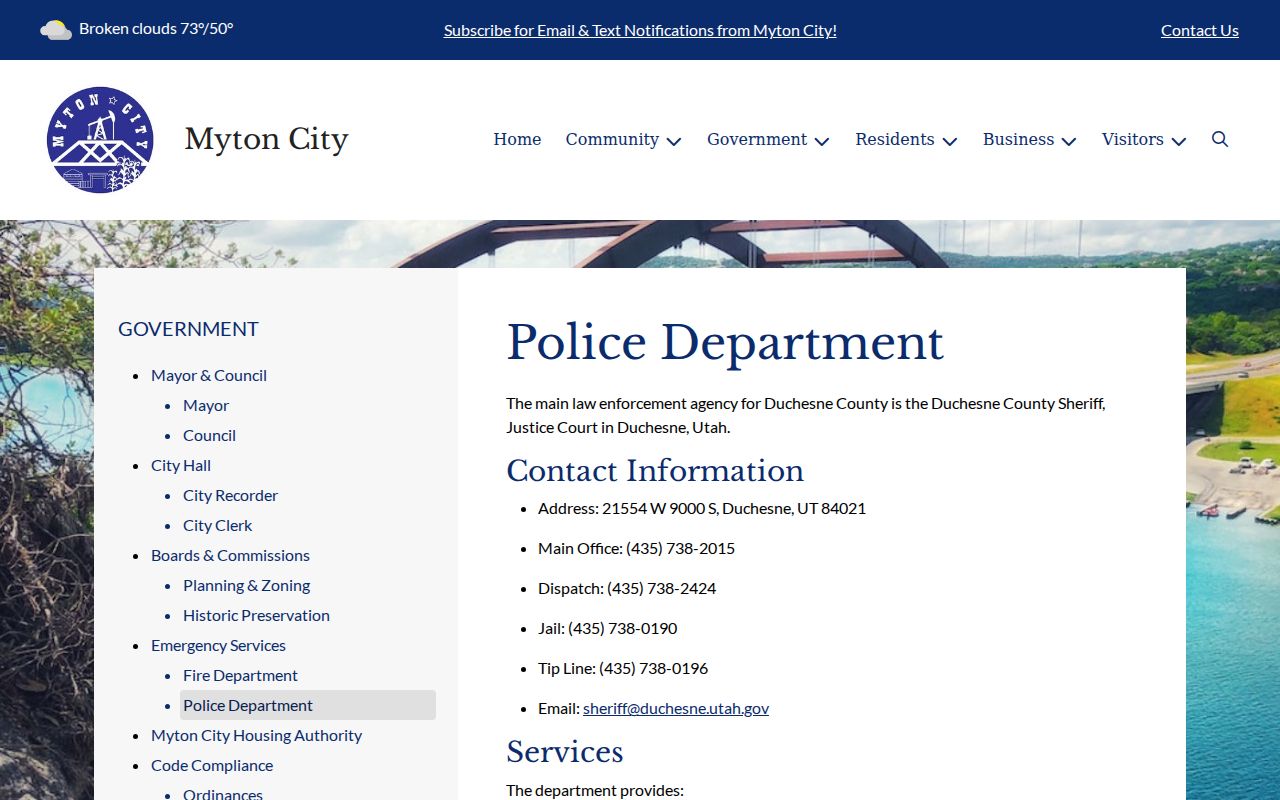Screen dimensions: 1280x800
Task: Click the Residents menu label
Action: pyautogui.click(x=895, y=139)
